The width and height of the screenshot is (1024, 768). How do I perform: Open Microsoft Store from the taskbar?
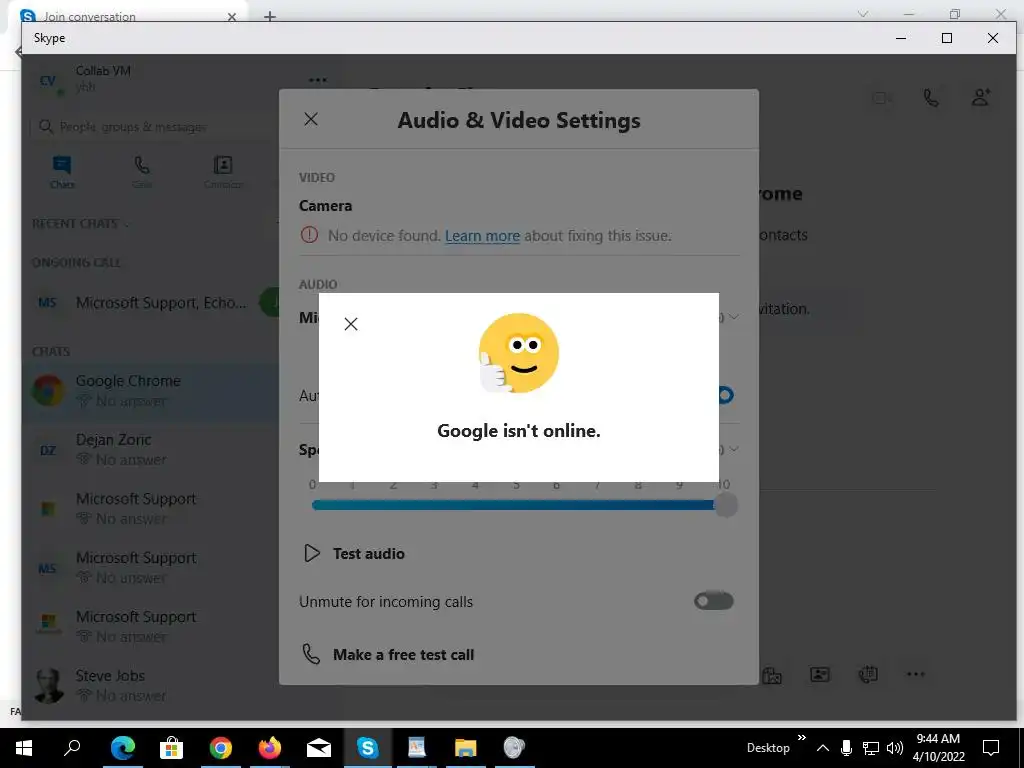tap(171, 748)
